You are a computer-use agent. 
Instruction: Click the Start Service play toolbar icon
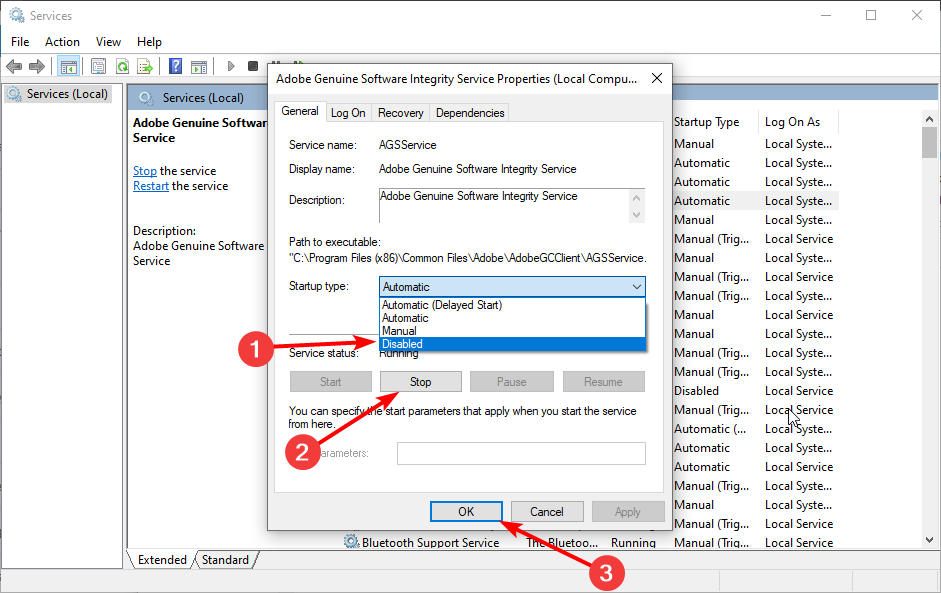point(230,66)
